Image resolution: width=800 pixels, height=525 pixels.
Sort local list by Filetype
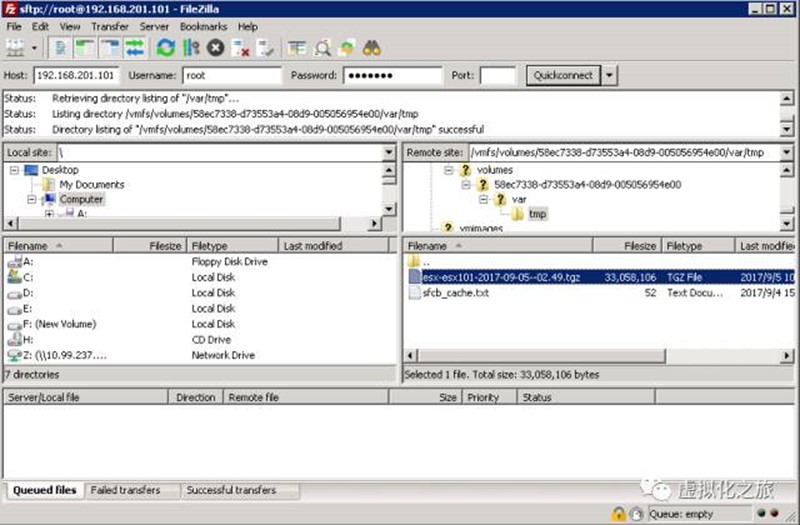pos(233,246)
